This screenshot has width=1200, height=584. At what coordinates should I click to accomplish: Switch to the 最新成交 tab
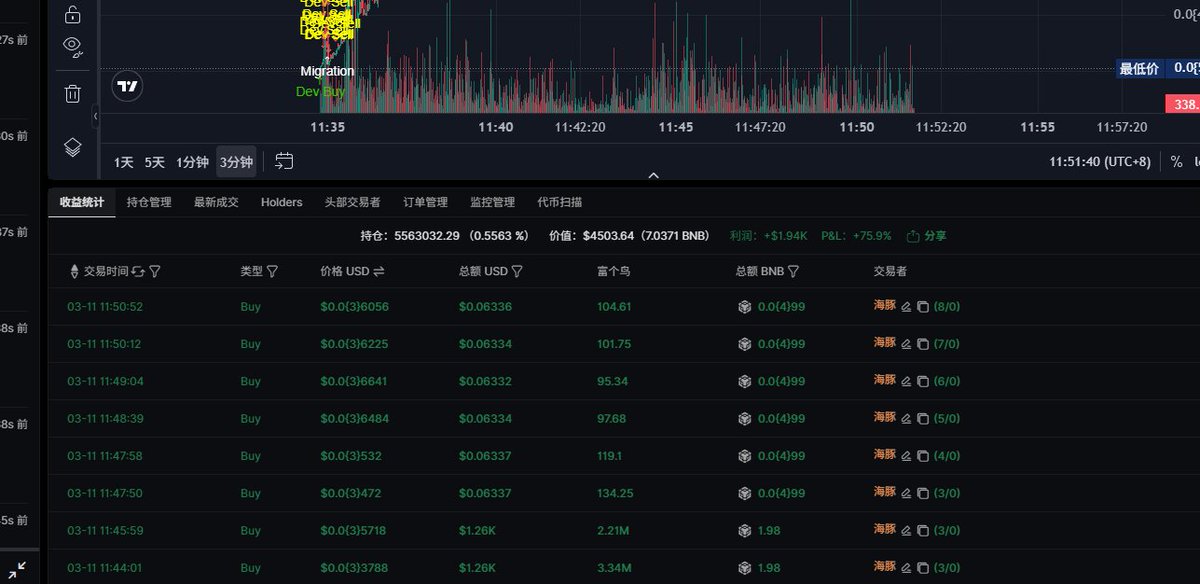(216, 202)
